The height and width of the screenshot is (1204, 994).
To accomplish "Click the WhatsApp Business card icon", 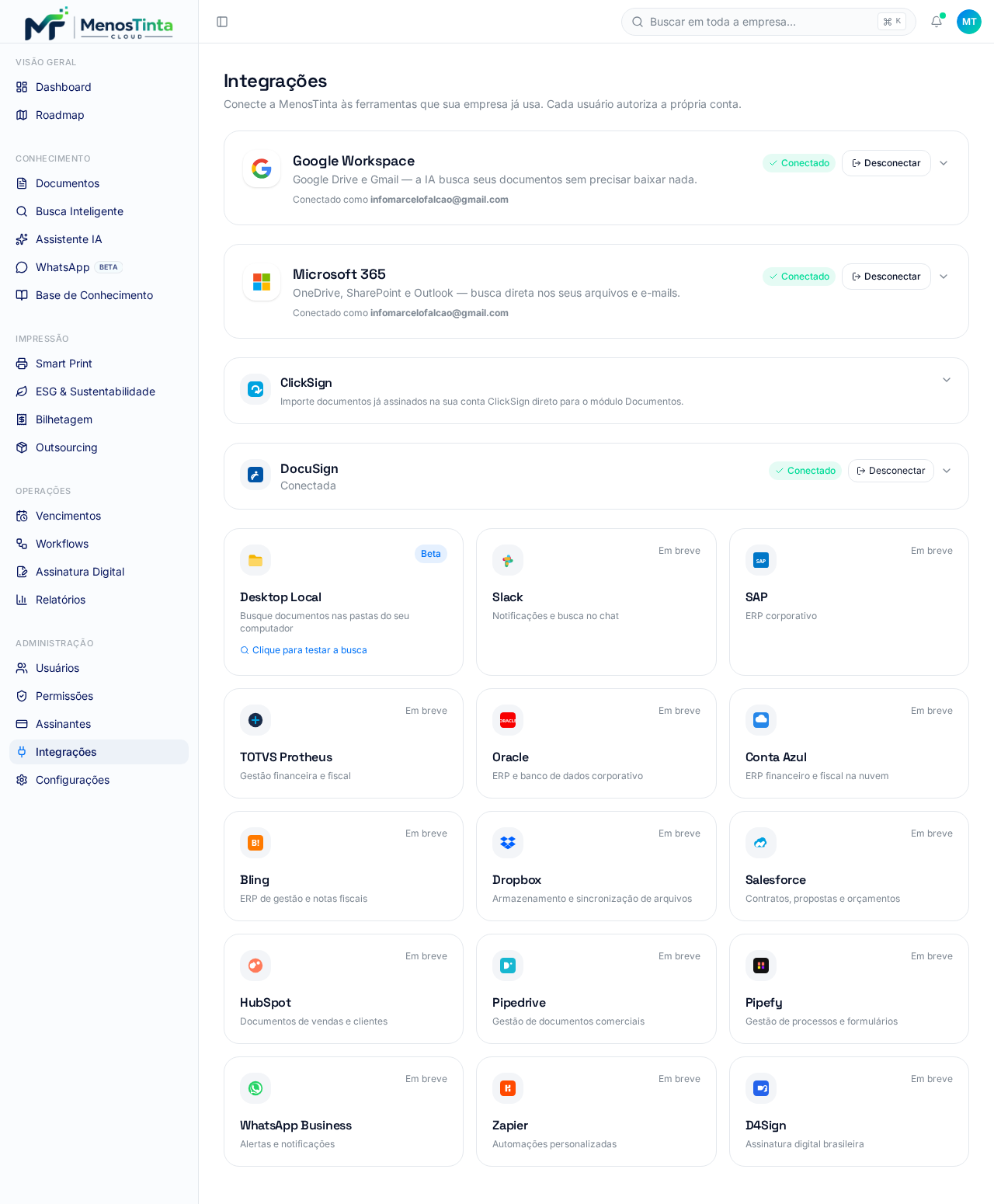I will (255, 1088).
